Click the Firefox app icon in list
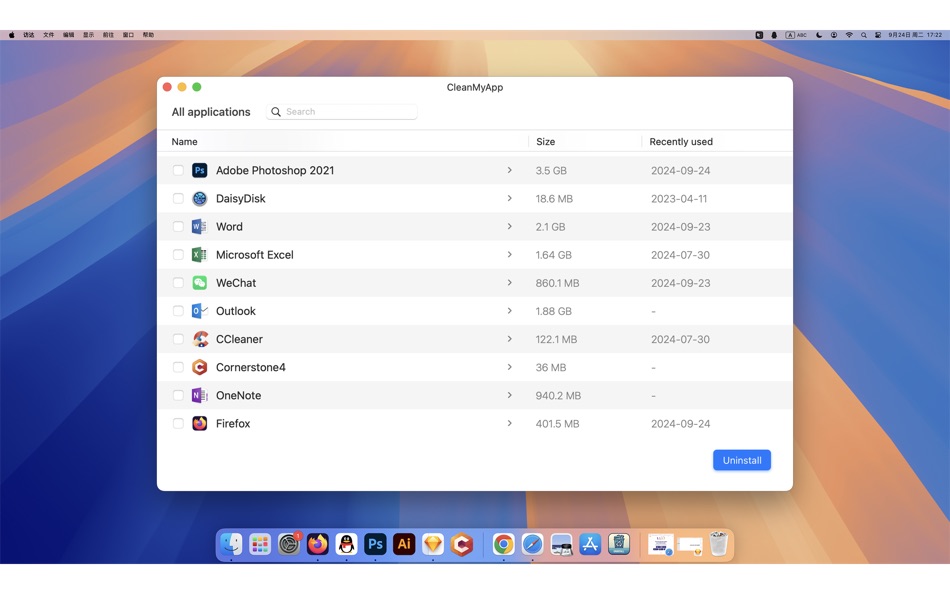 tap(199, 424)
